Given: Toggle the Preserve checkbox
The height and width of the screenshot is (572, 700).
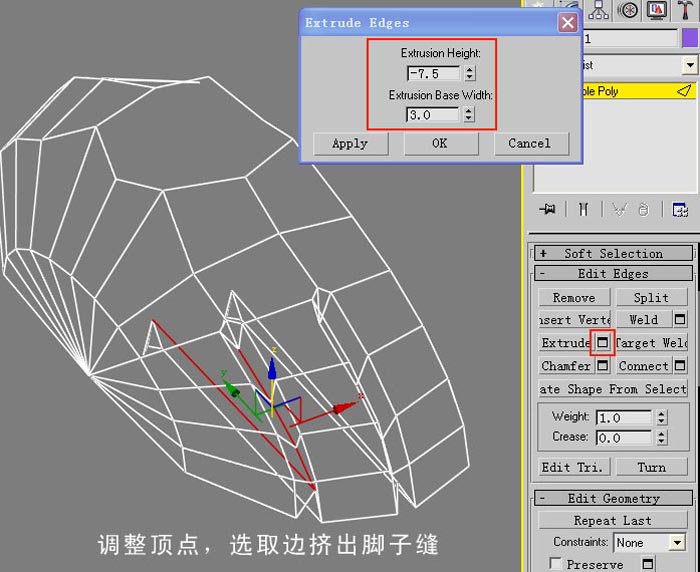Looking at the screenshot, I should coord(556,563).
